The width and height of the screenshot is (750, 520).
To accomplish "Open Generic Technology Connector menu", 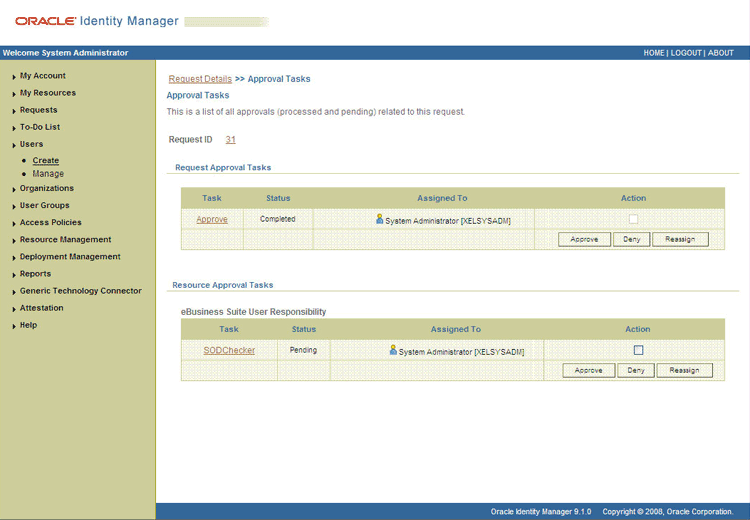I will point(80,291).
